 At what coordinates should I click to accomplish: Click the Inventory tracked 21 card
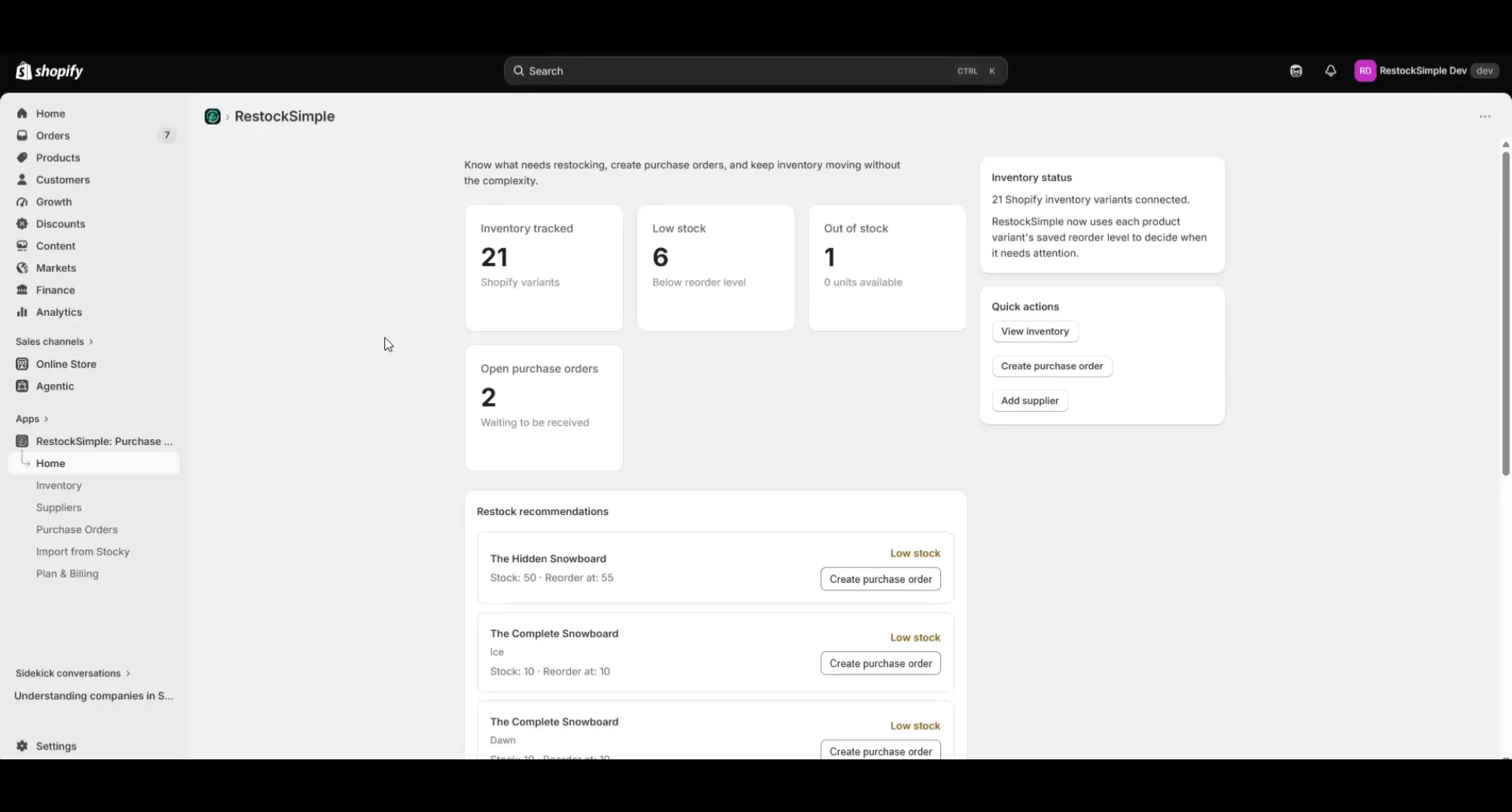point(544,268)
